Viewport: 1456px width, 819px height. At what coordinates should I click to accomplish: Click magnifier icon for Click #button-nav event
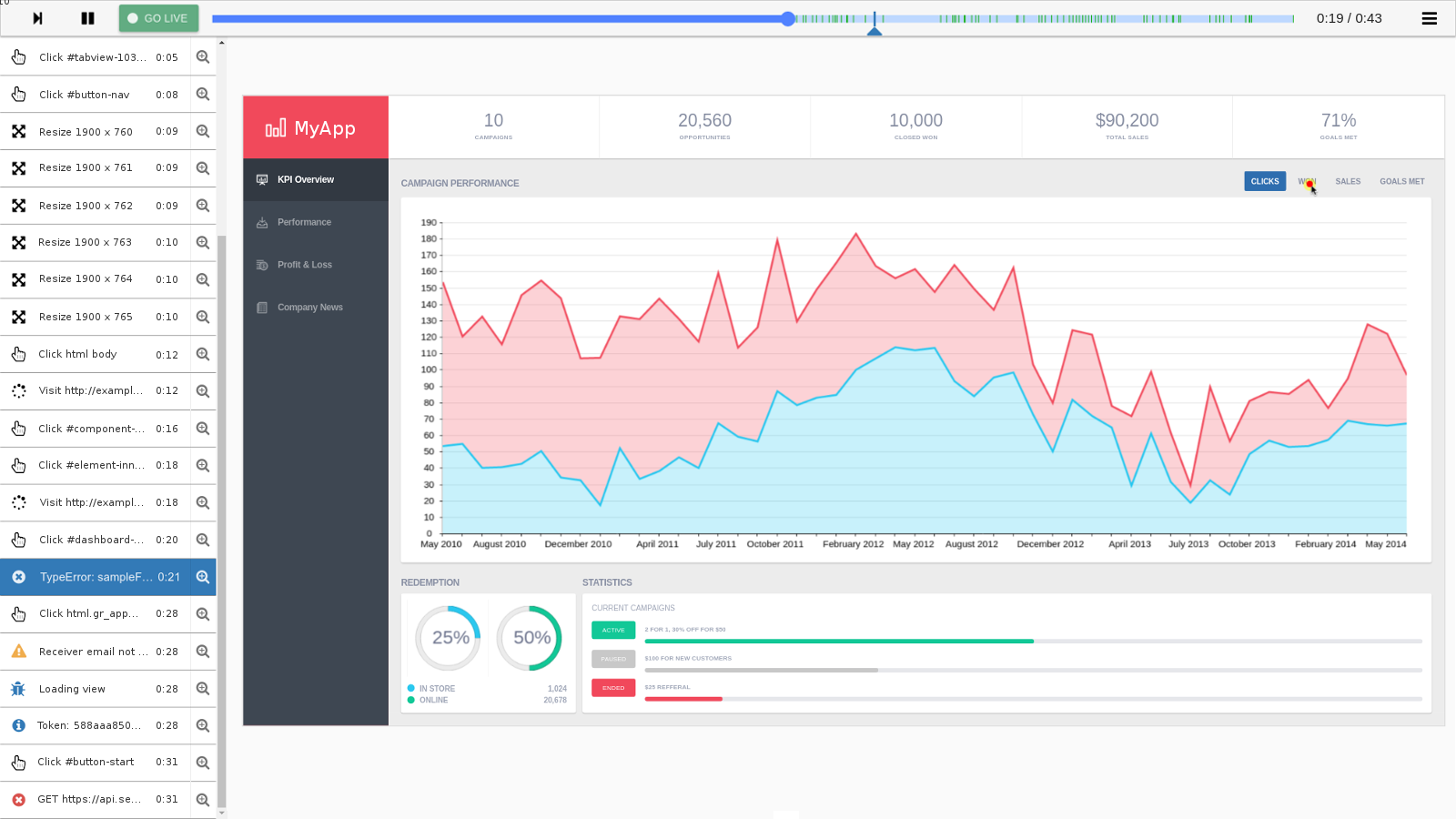[203, 95]
